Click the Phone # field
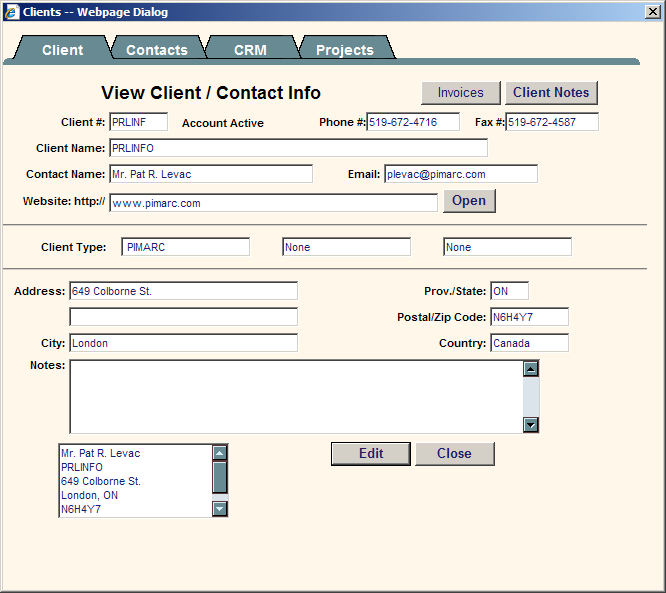Image resolution: width=666 pixels, height=593 pixels. pyautogui.click(x=413, y=122)
